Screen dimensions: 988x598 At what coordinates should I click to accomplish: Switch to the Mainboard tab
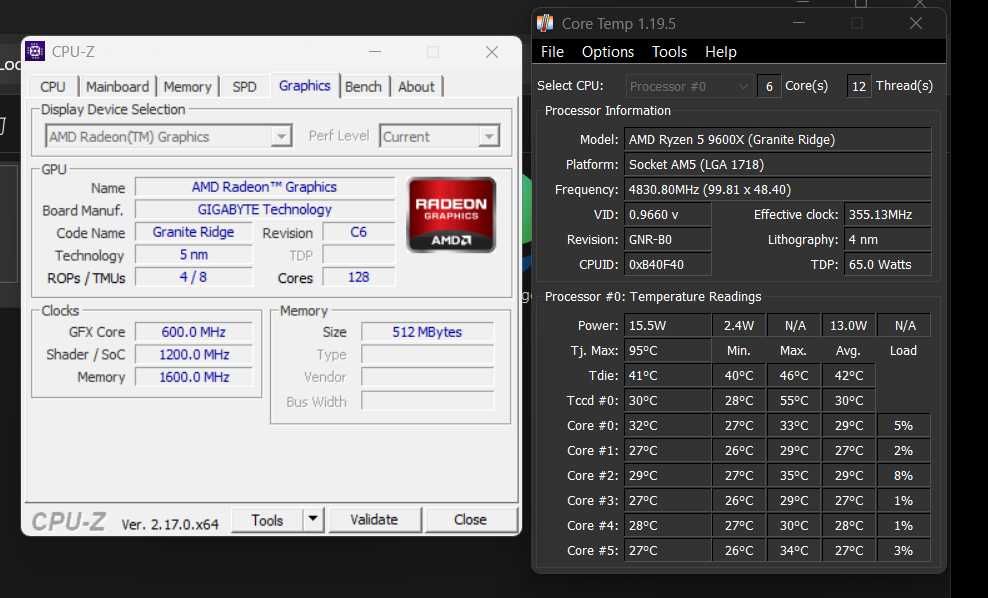click(x=117, y=87)
